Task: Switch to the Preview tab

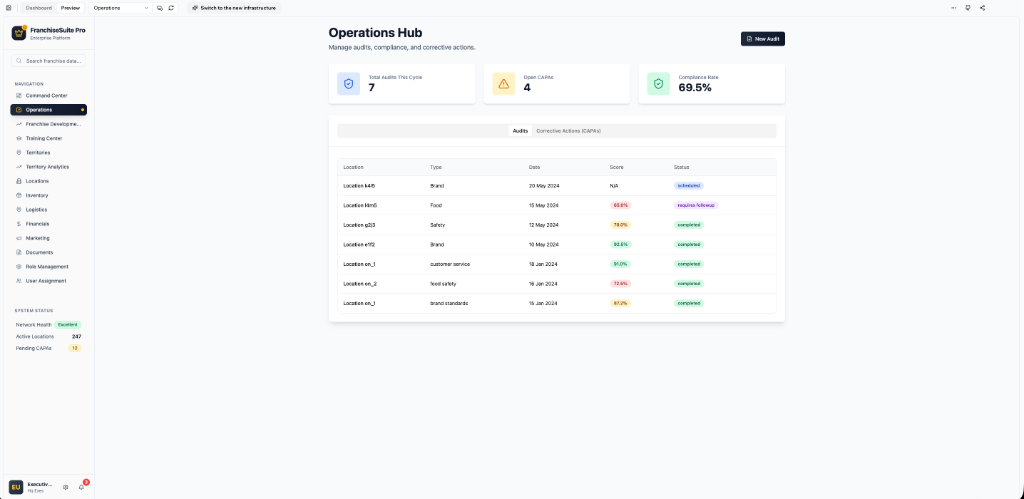Action: point(71,8)
